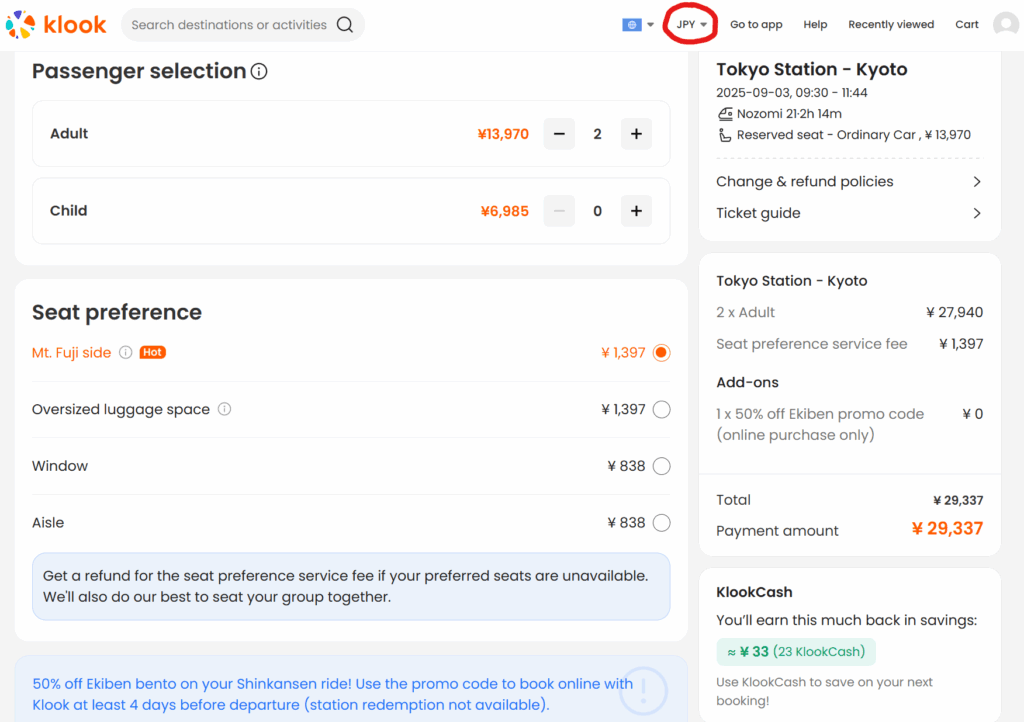Click info icon next to Mt. Fuji side
This screenshot has height=722, width=1024.
coord(126,353)
